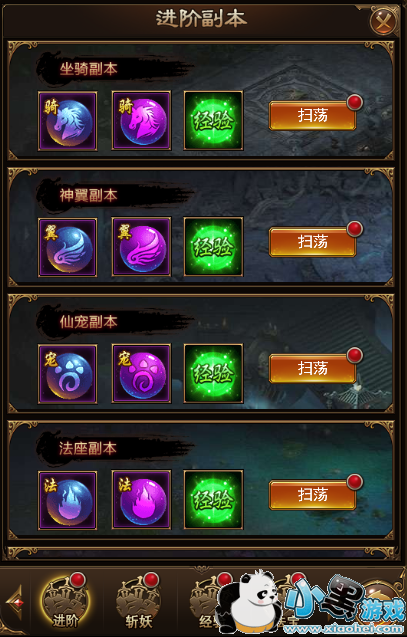The width and height of the screenshot is (407, 637).
Task: Click the left arrow beside bottom tabs
Action: (14, 603)
